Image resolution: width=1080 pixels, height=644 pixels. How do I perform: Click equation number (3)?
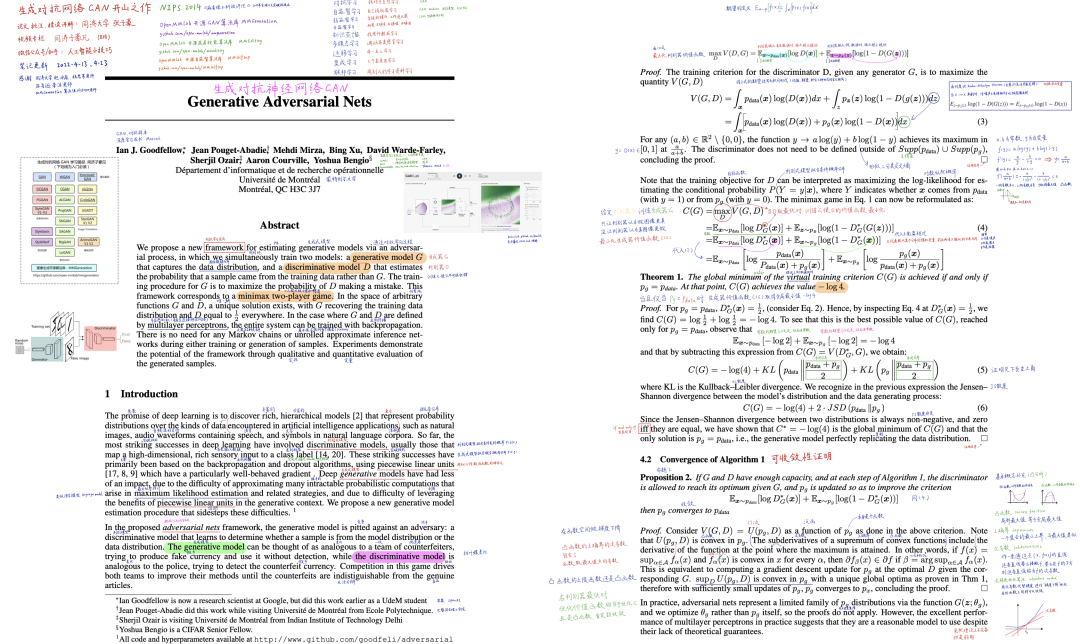[x=982, y=121]
